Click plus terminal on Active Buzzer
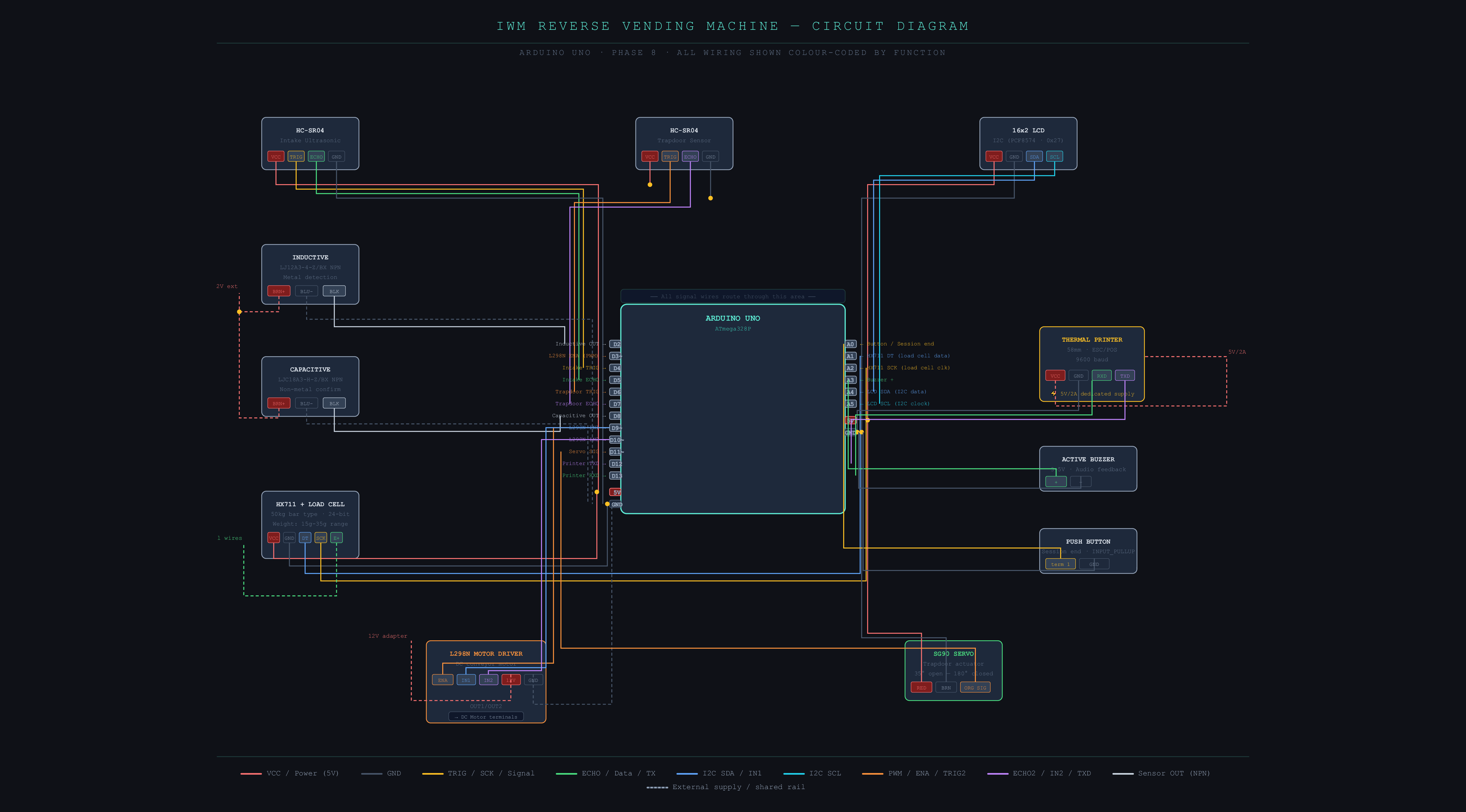Viewport: 1466px width, 812px height. point(1056,482)
